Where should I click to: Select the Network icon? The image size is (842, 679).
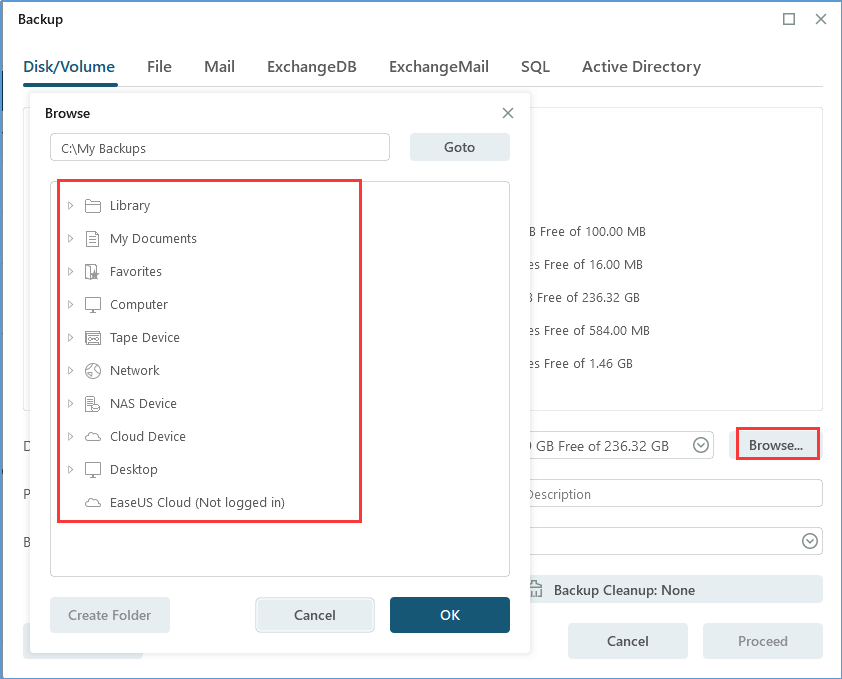91,370
